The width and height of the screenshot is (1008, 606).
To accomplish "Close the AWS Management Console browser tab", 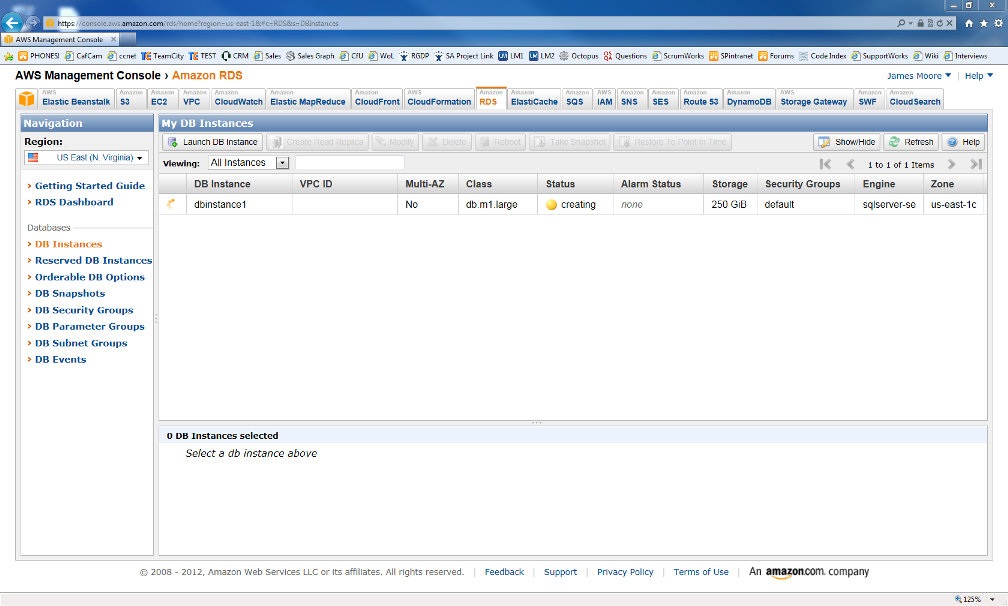I will coord(114,39).
